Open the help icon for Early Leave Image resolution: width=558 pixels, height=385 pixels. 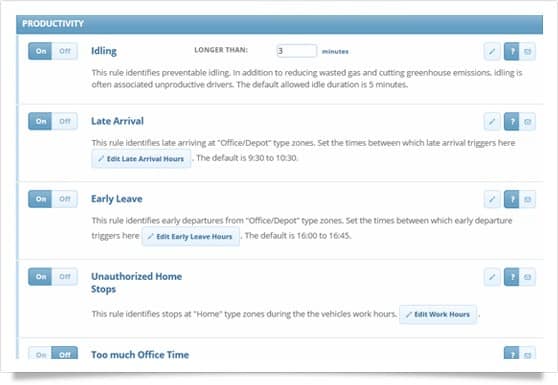[x=512, y=199]
